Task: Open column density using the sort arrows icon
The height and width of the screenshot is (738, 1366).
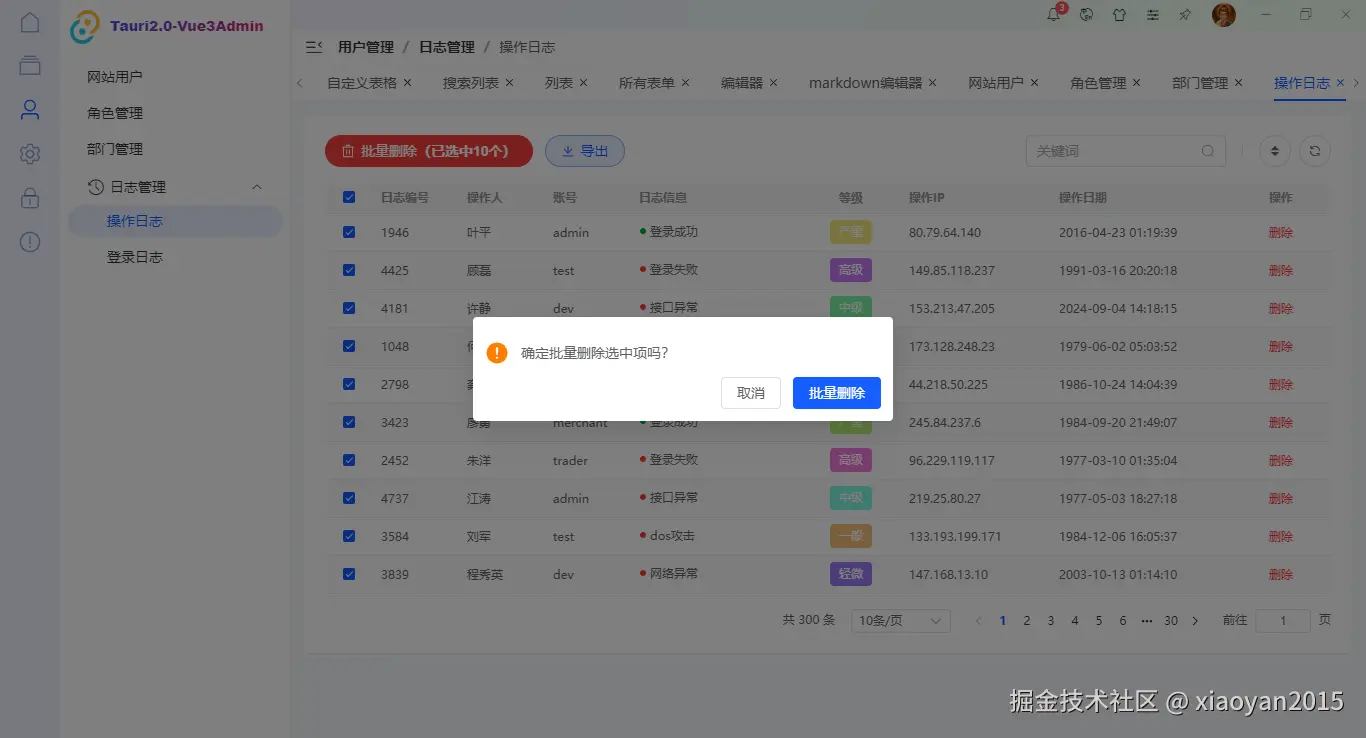Action: coord(1274,150)
